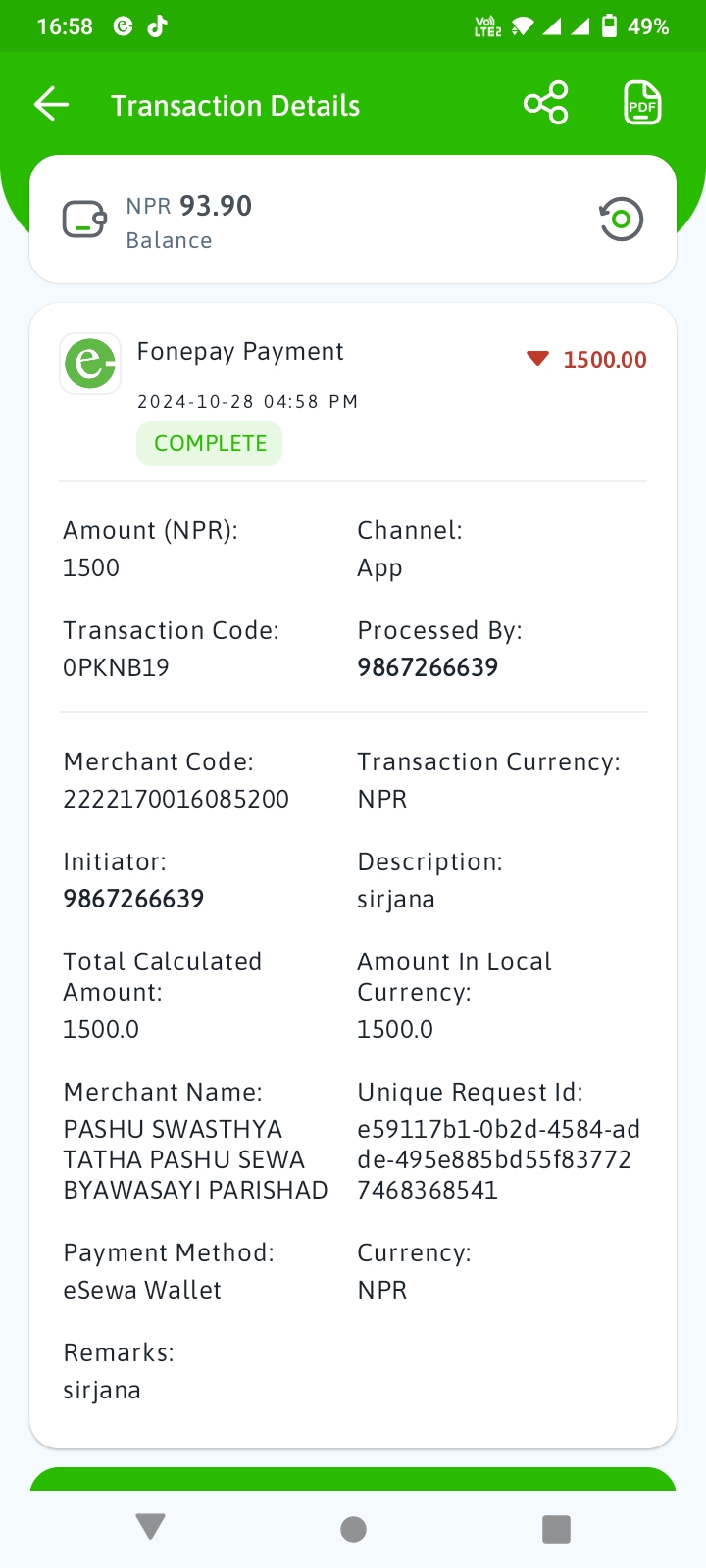The image size is (706, 1568).
Task: Tap the share icon in header
Action: [x=546, y=103]
